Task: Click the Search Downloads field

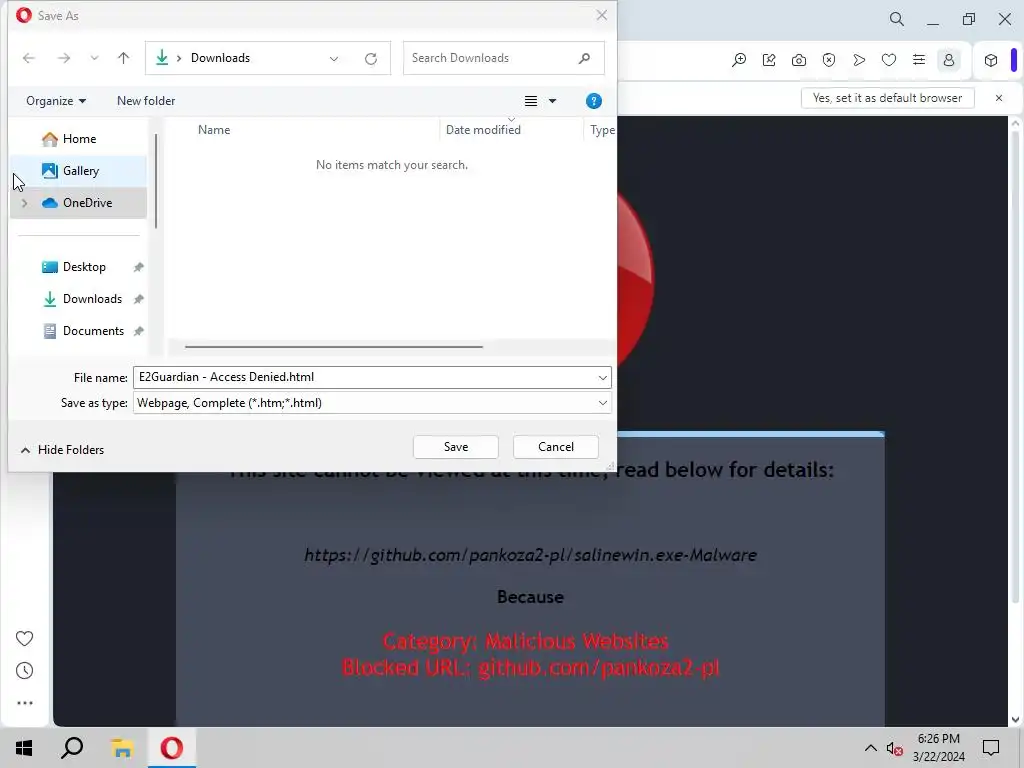Action: (504, 58)
